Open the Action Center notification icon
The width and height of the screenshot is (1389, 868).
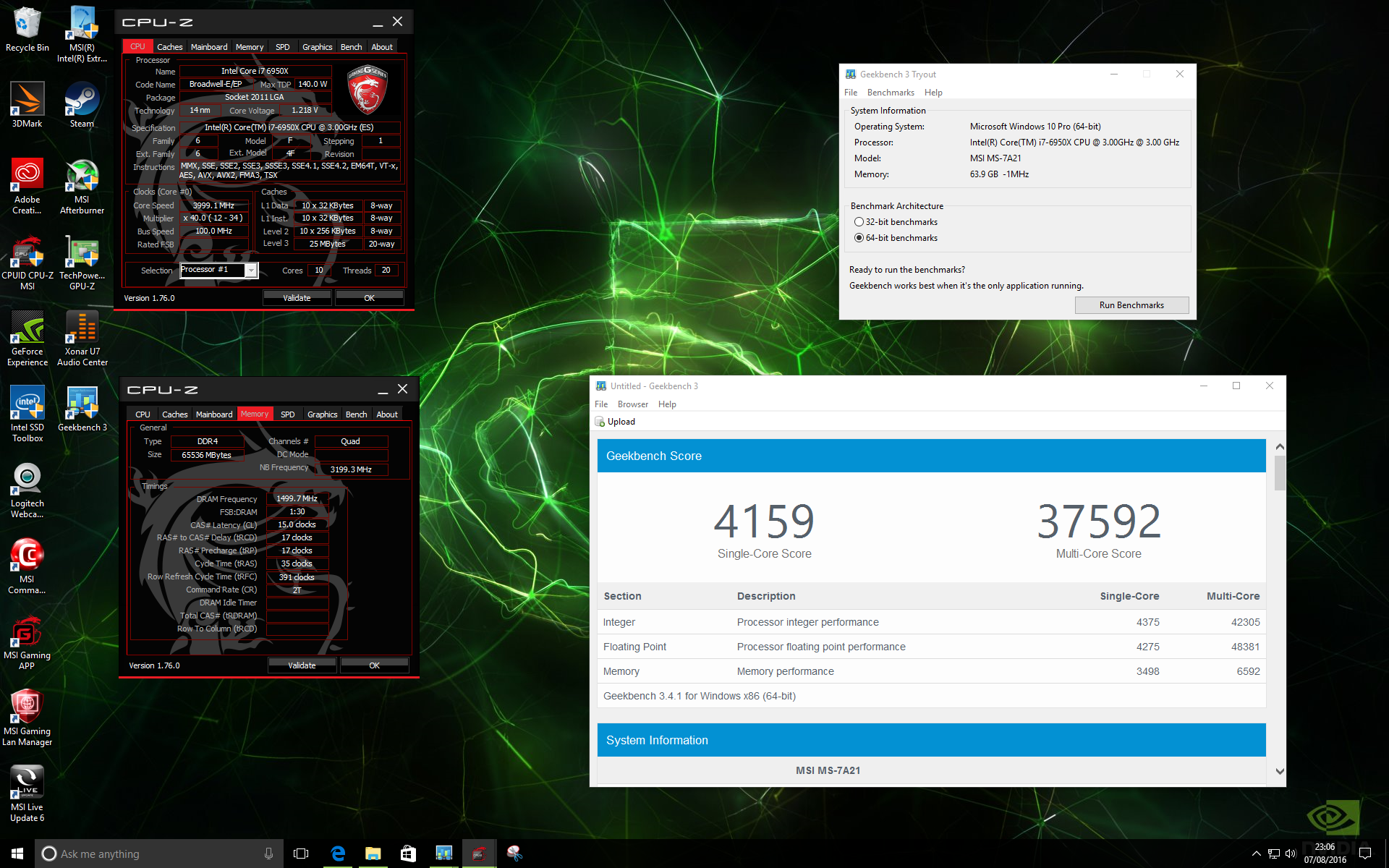(x=1365, y=854)
